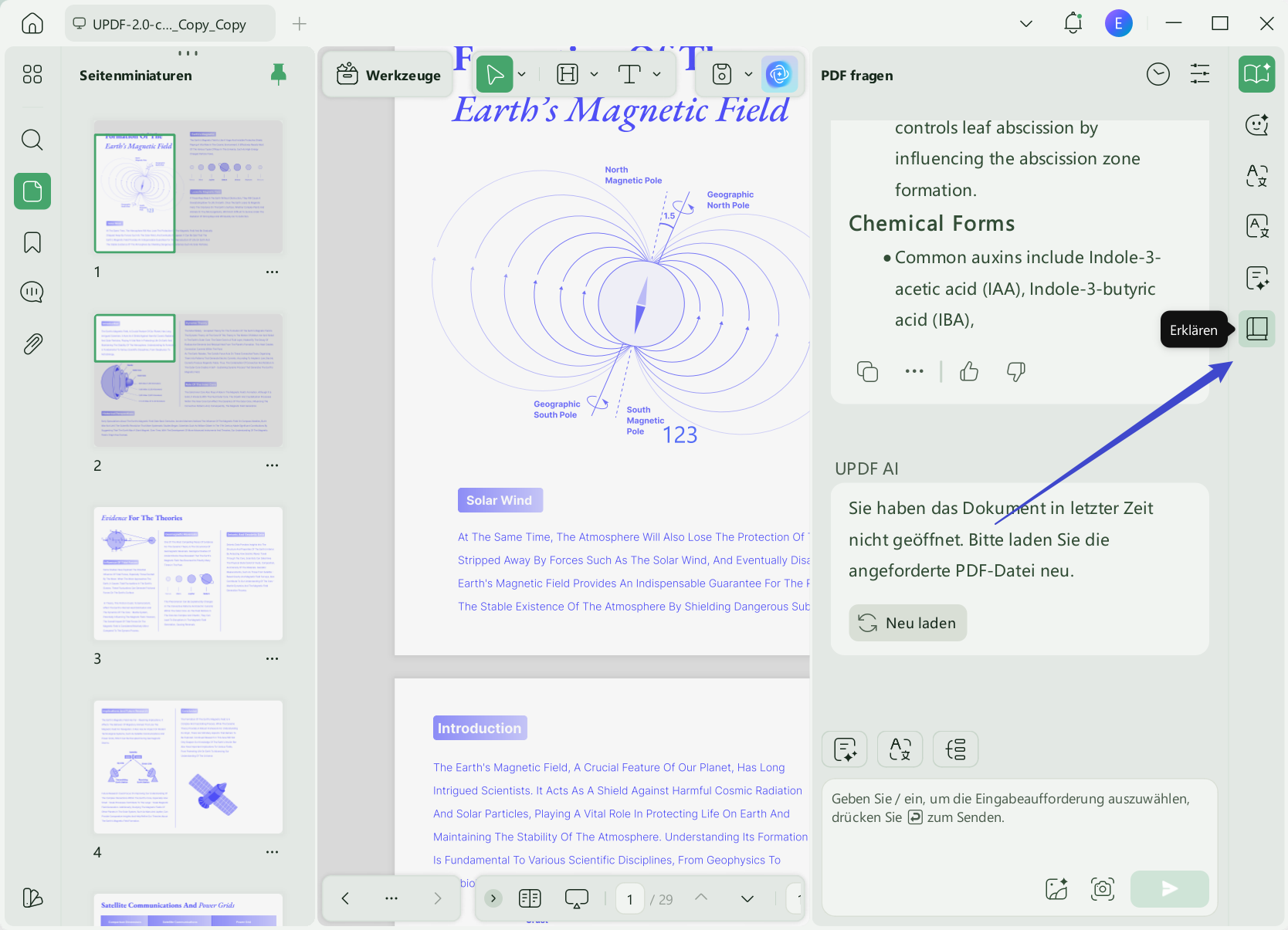Select the Ask PDF book icon
The image size is (1288, 930).
coord(1256,74)
